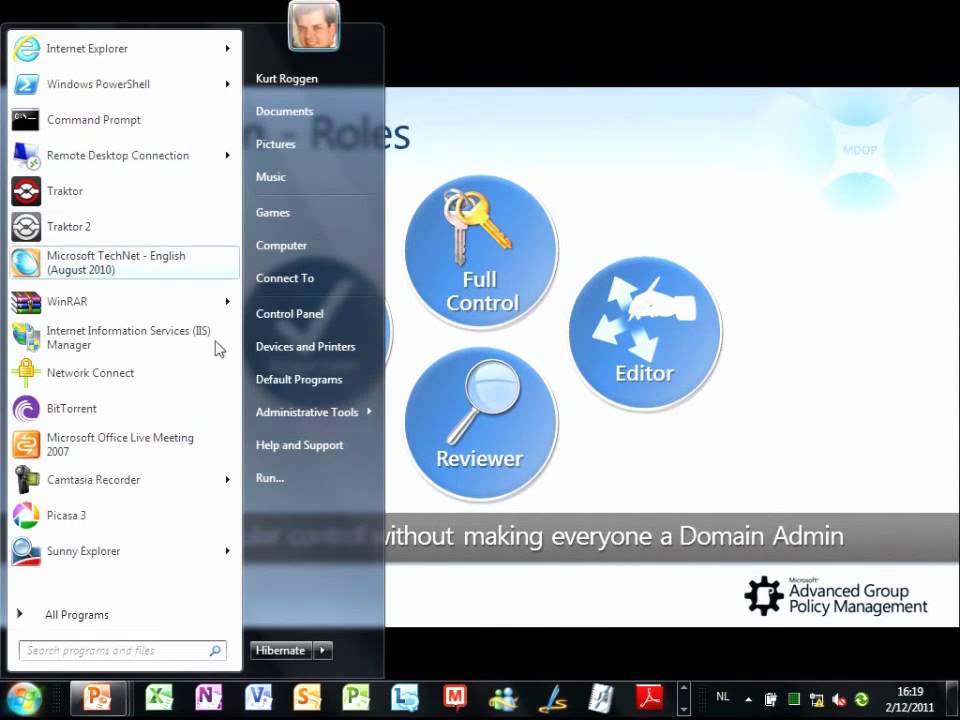The width and height of the screenshot is (960, 720).
Task: Open Publisher from the taskbar
Action: pyautogui.click(x=356, y=697)
